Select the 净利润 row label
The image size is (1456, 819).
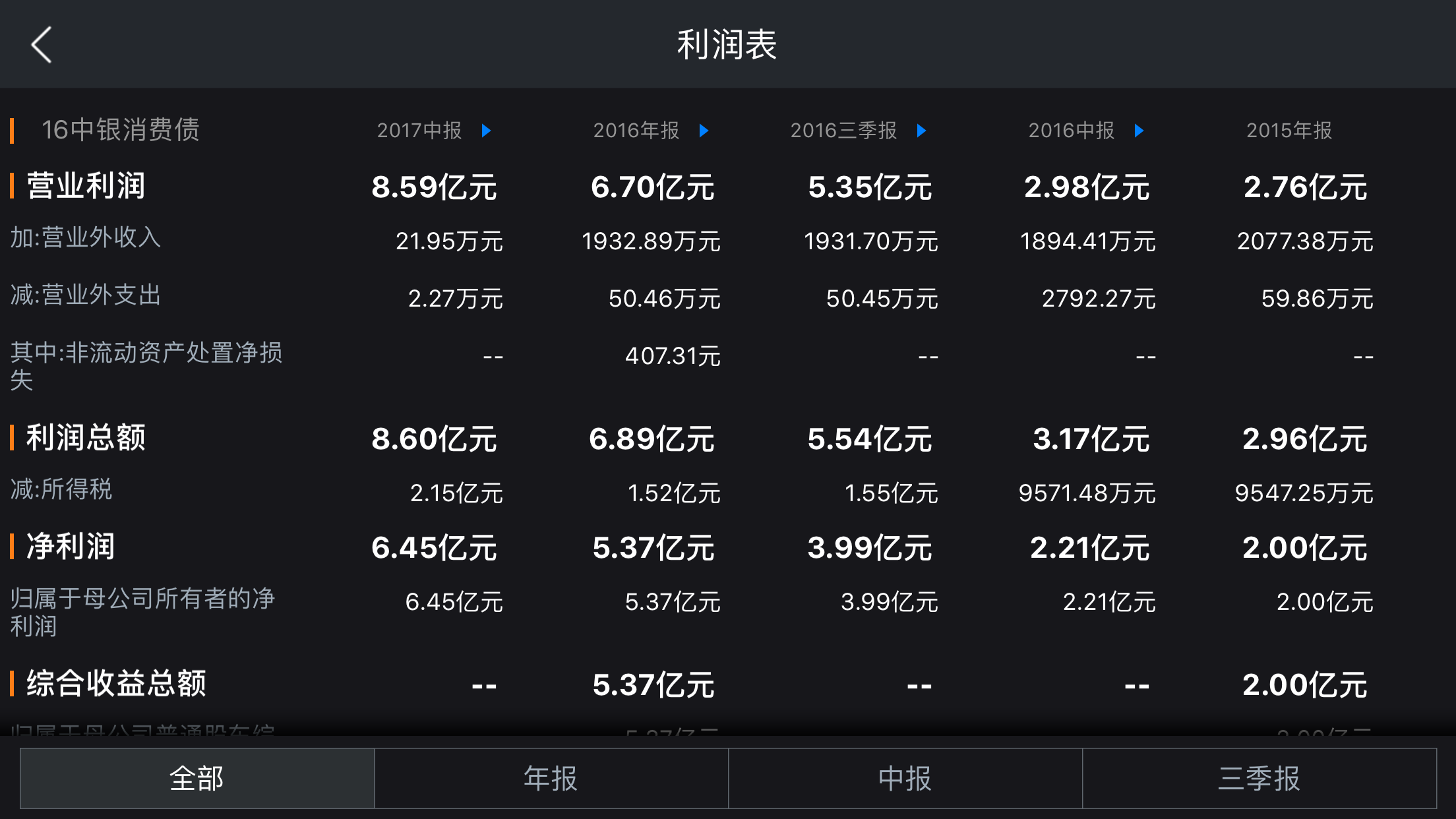point(71,547)
